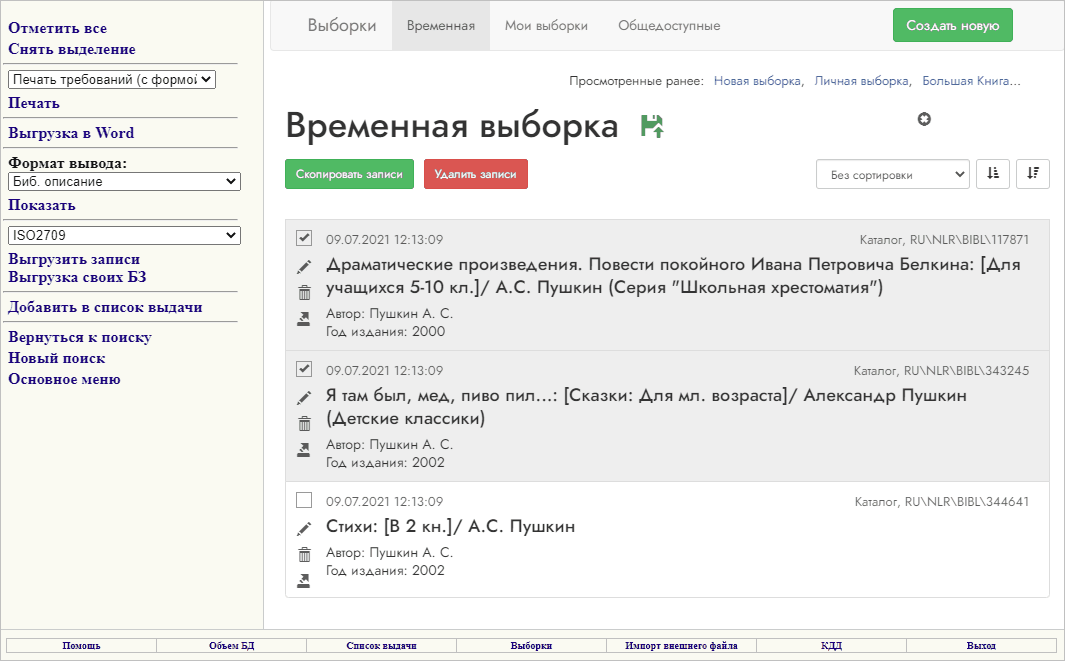Click record ID RU\NLR\BIBL\344641
Viewport: 1065px width, 661px height.
[x=967, y=502]
